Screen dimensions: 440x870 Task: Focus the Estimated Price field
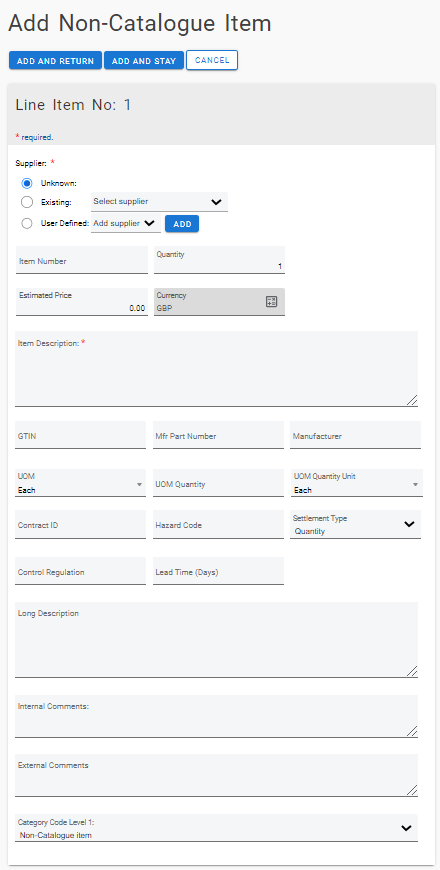tap(82, 302)
